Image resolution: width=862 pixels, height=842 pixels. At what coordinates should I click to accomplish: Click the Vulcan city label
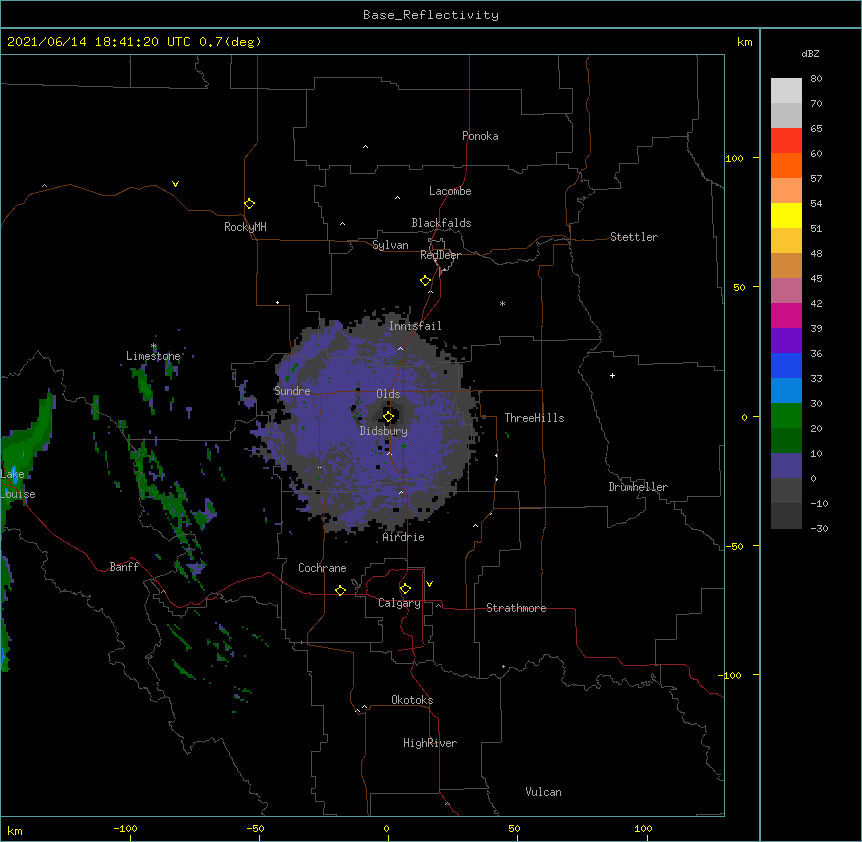(x=543, y=792)
